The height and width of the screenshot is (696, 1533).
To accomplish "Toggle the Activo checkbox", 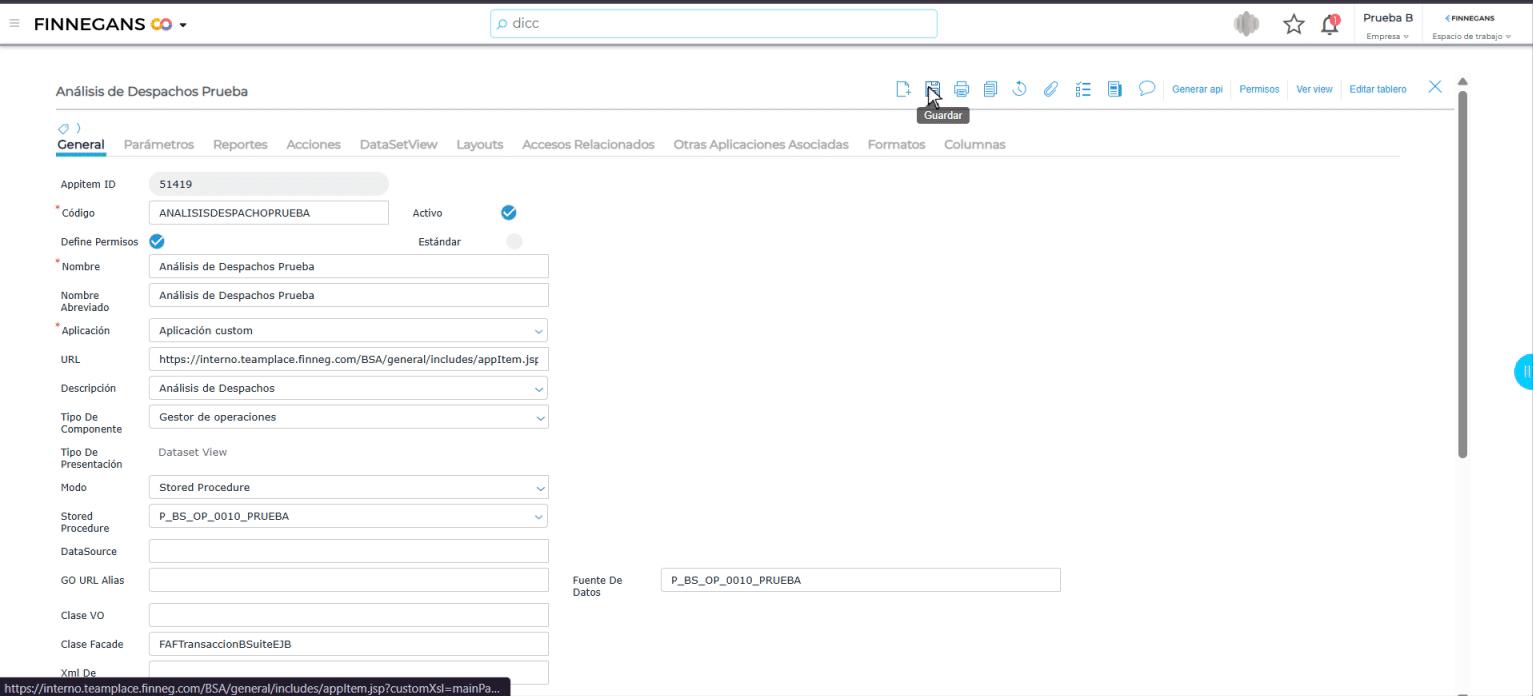I will coord(508,212).
